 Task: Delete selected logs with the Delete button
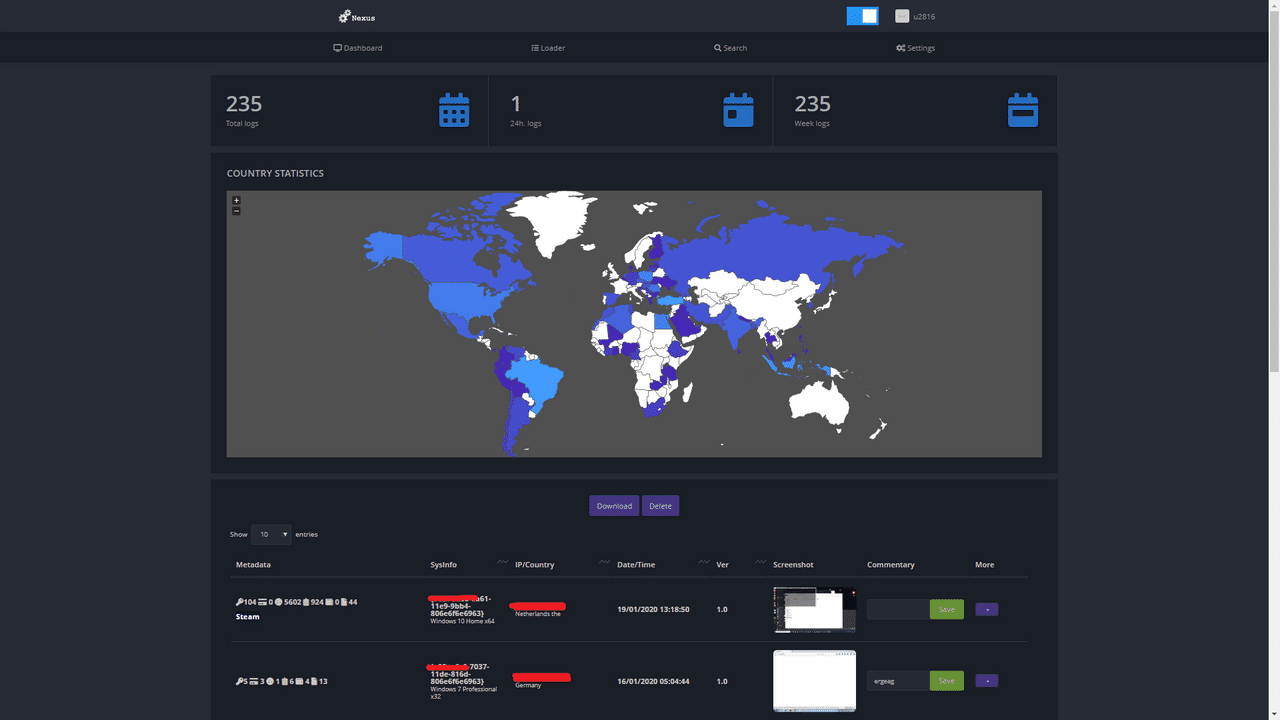(x=660, y=505)
